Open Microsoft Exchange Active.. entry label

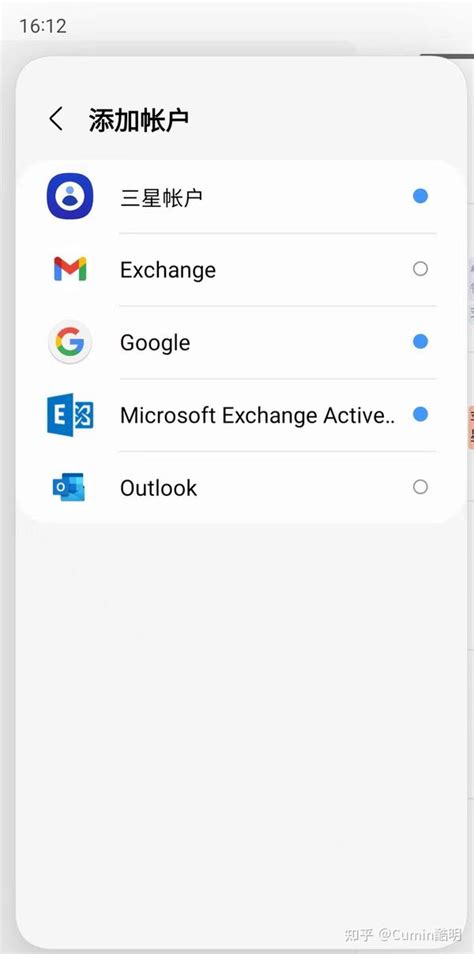pos(258,415)
